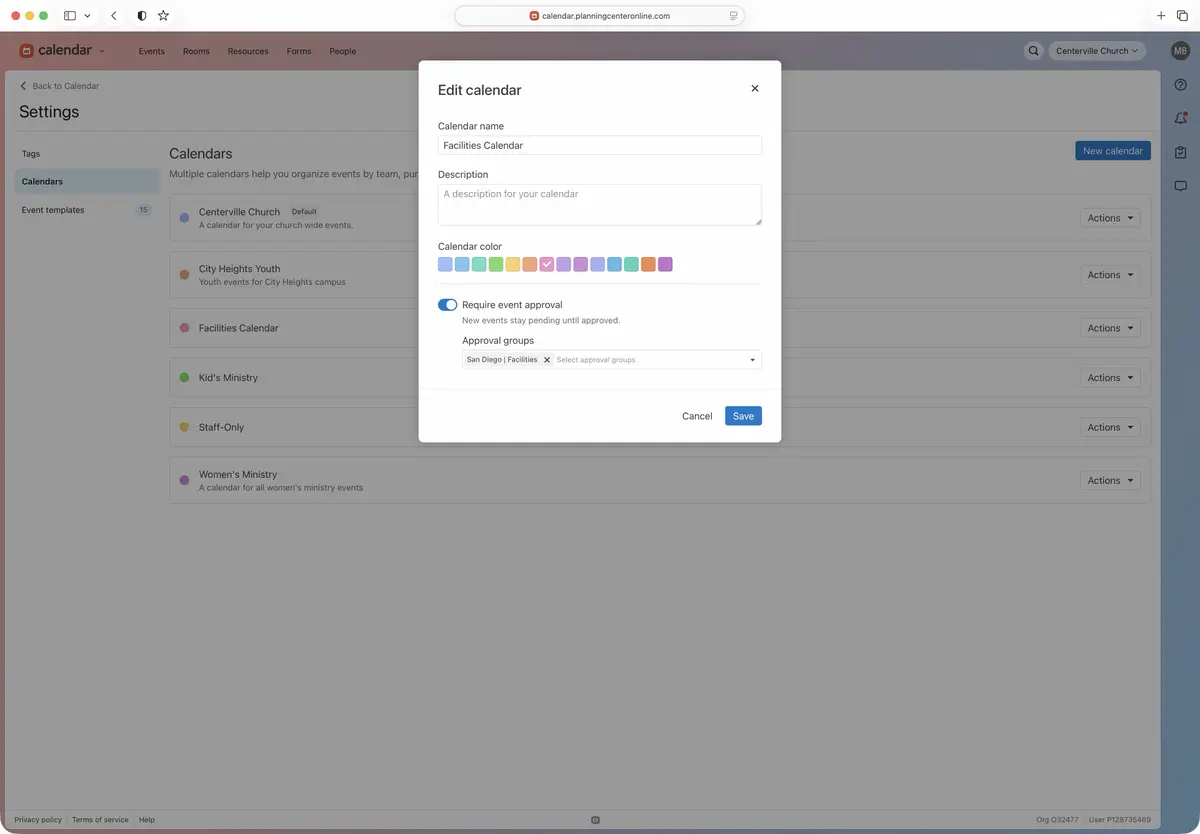Open the People menu
The width and height of the screenshot is (1200, 834).
(x=343, y=51)
